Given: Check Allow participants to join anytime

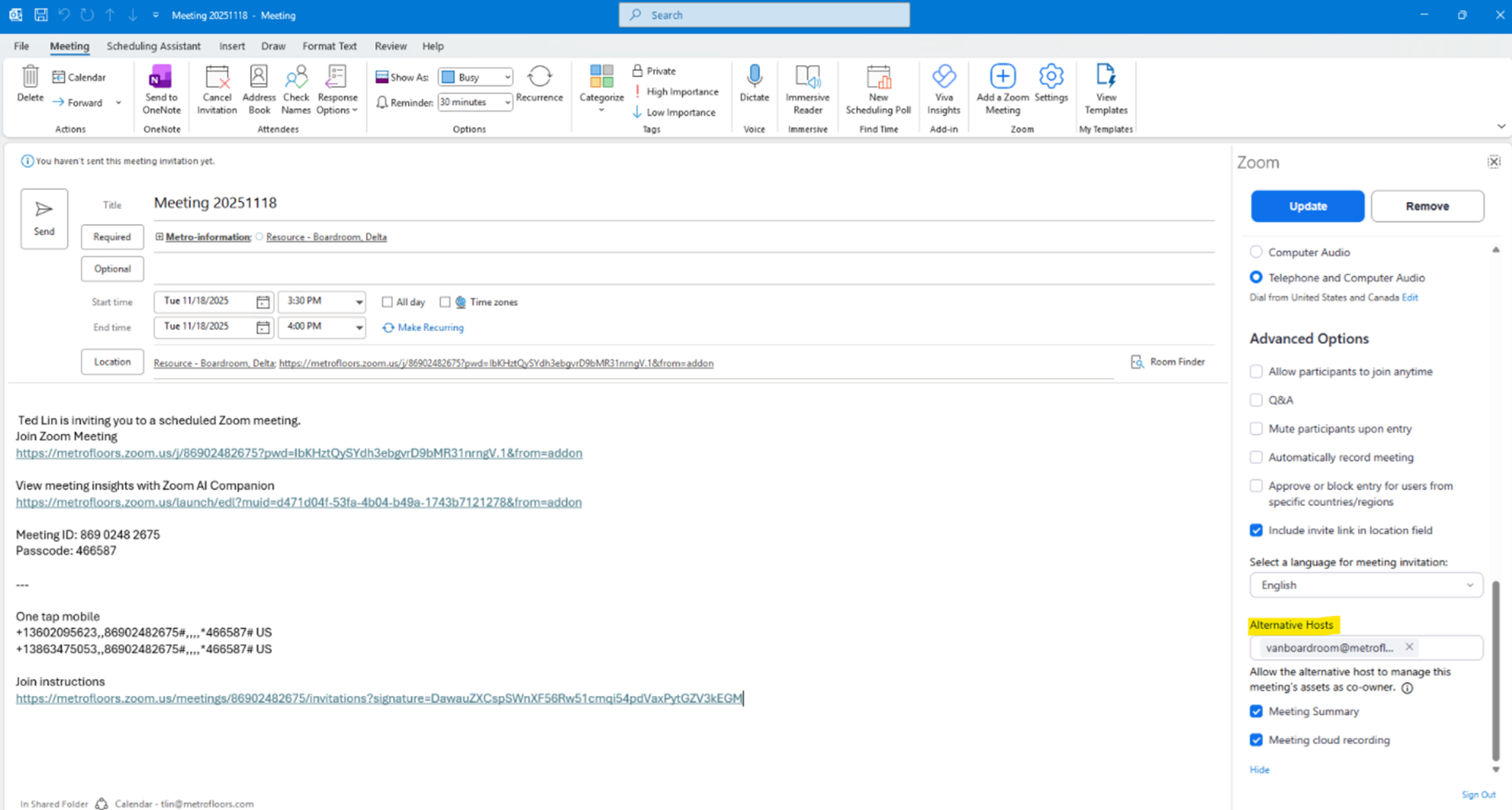Looking at the screenshot, I should coord(1256,371).
